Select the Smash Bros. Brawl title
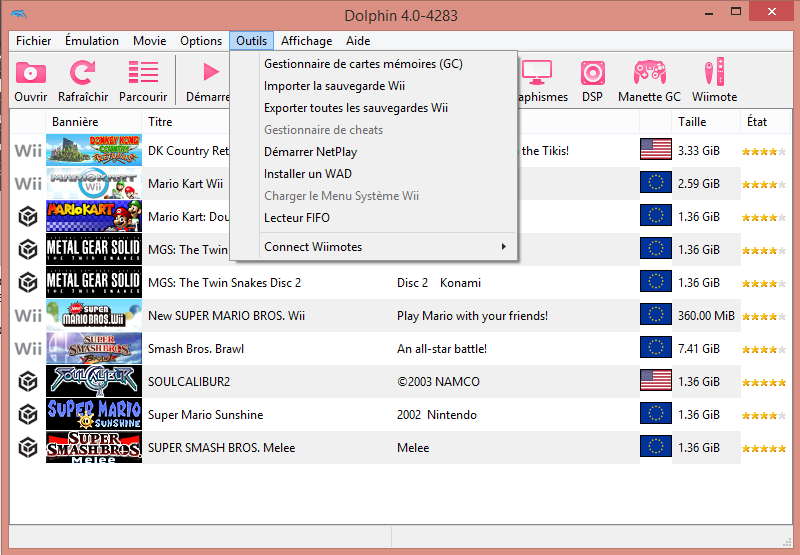This screenshot has width=800, height=555. click(x=196, y=349)
